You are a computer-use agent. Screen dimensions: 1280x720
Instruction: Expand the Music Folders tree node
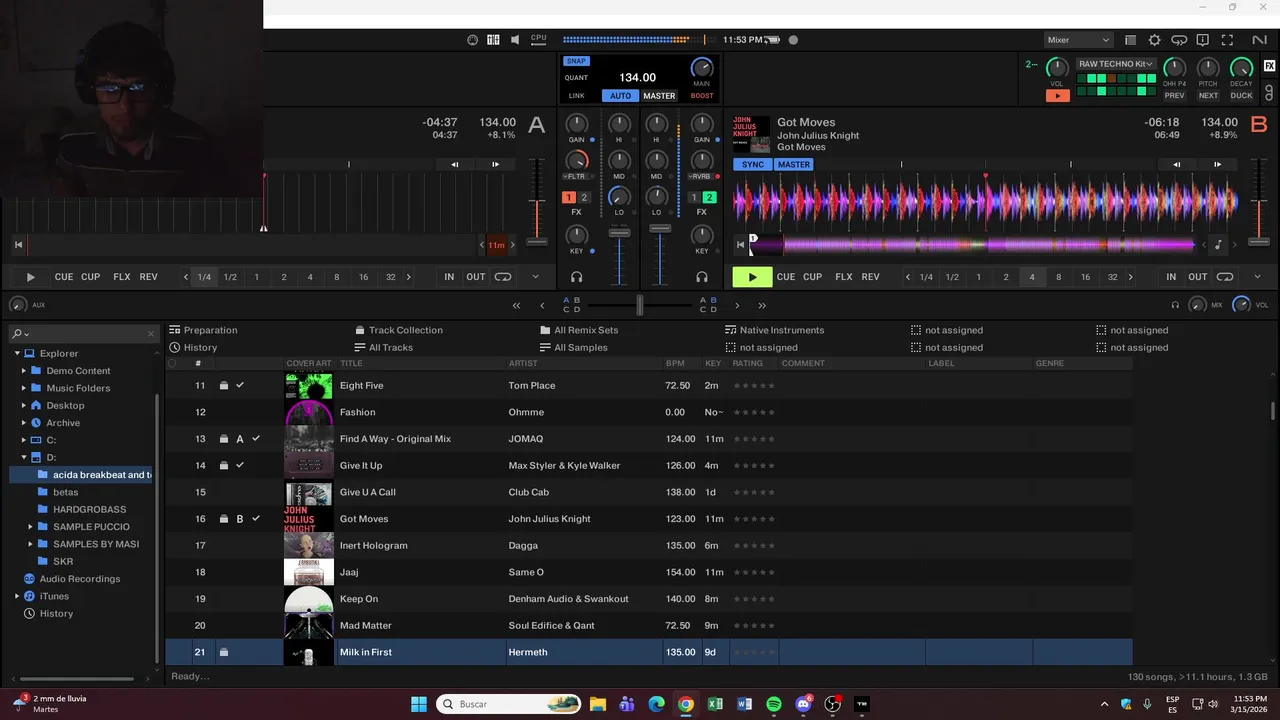[x=24, y=388]
